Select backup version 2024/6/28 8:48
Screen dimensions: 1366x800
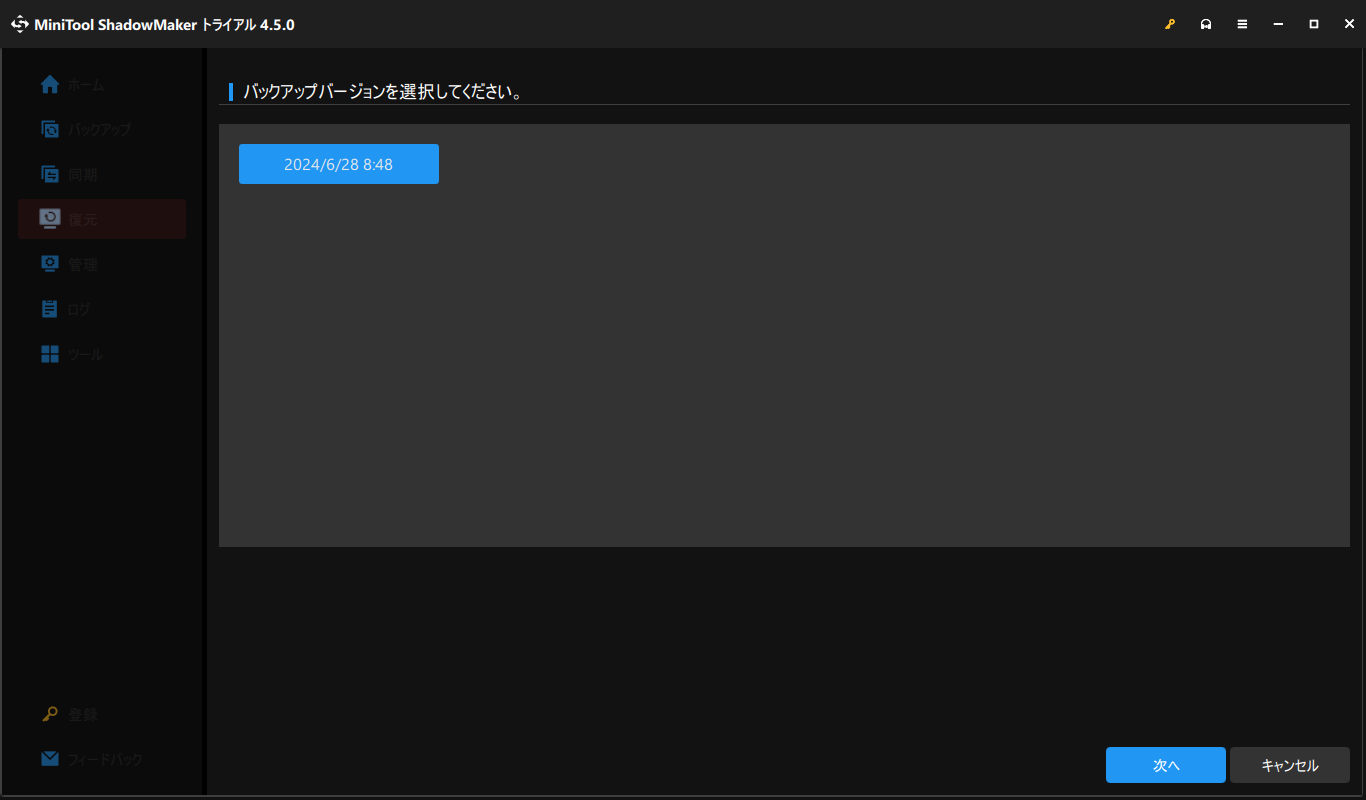339,164
